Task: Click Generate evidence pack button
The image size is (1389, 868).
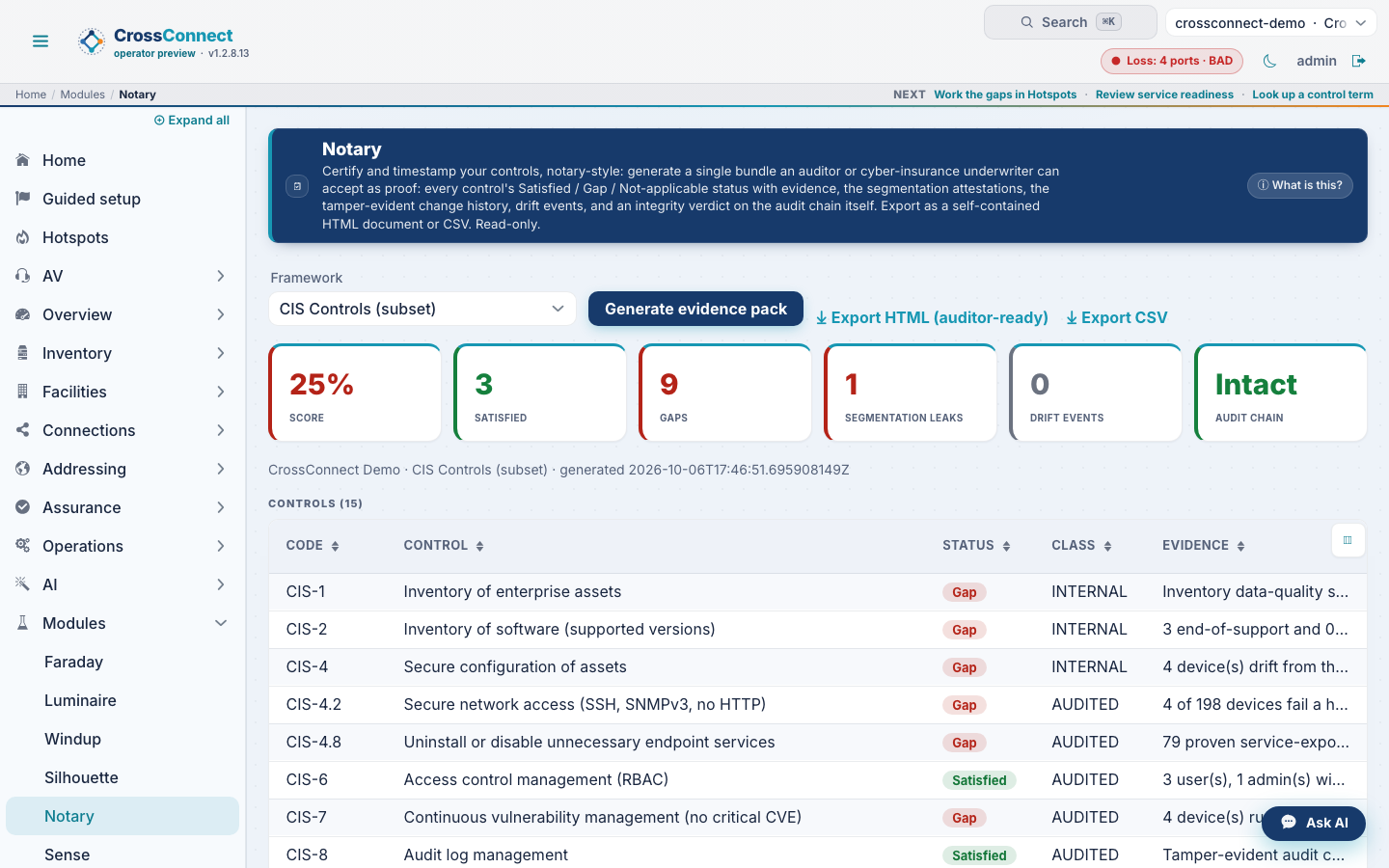Action: click(695, 309)
